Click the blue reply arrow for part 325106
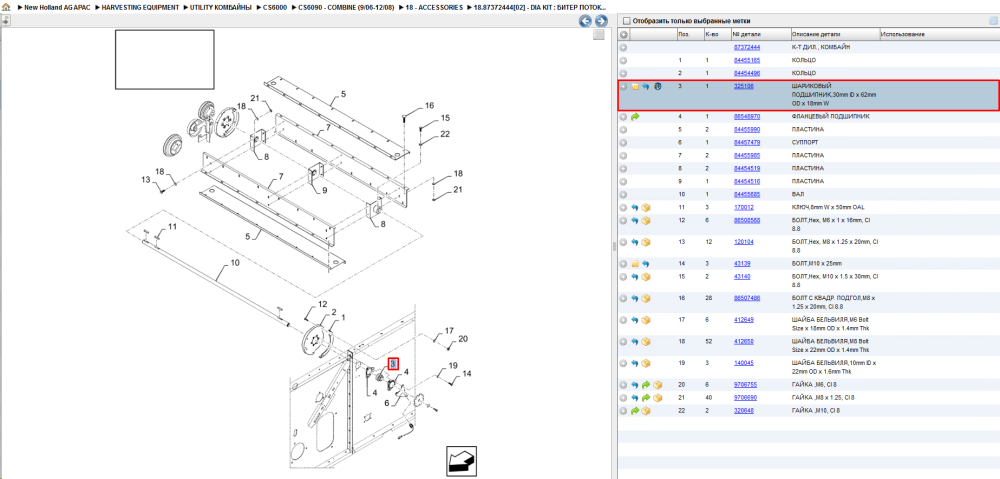The width and height of the screenshot is (1000, 479). tap(645, 86)
